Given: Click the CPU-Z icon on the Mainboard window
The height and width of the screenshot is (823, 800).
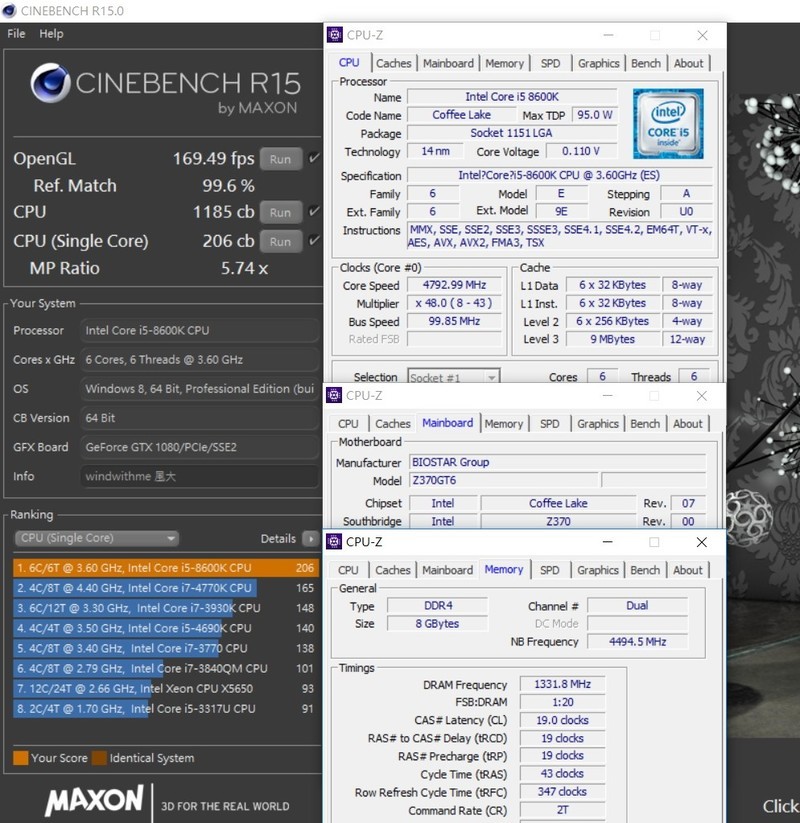Looking at the screenshot, I should click(x=333, y=395).
